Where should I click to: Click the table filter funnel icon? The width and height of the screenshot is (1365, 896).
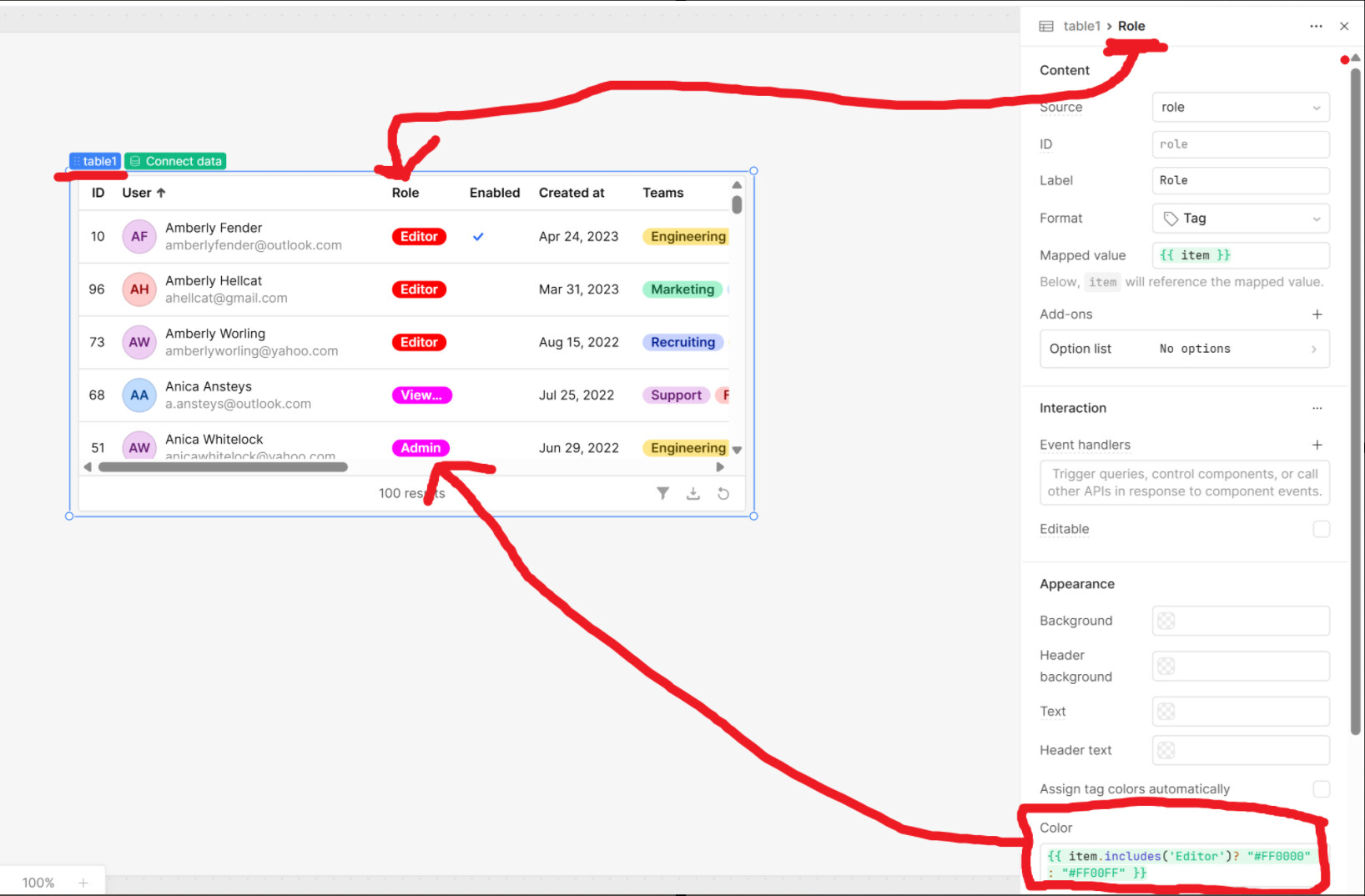pyautogui.click(x=662, y=493)
